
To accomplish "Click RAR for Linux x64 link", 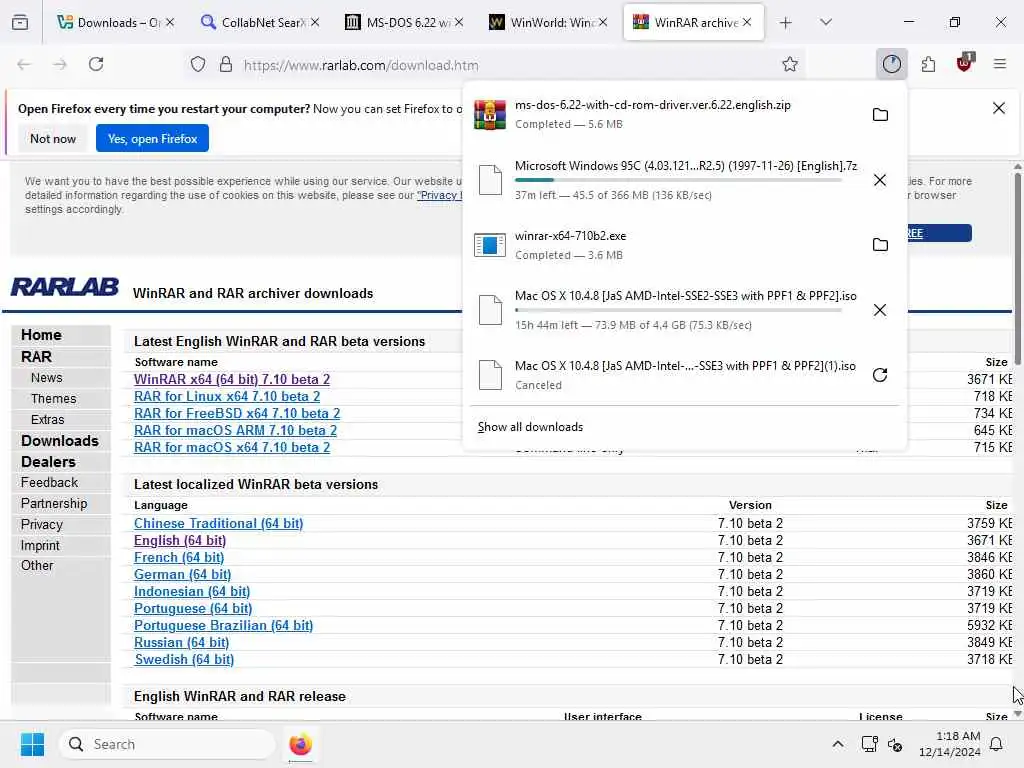I will [227, 396].
